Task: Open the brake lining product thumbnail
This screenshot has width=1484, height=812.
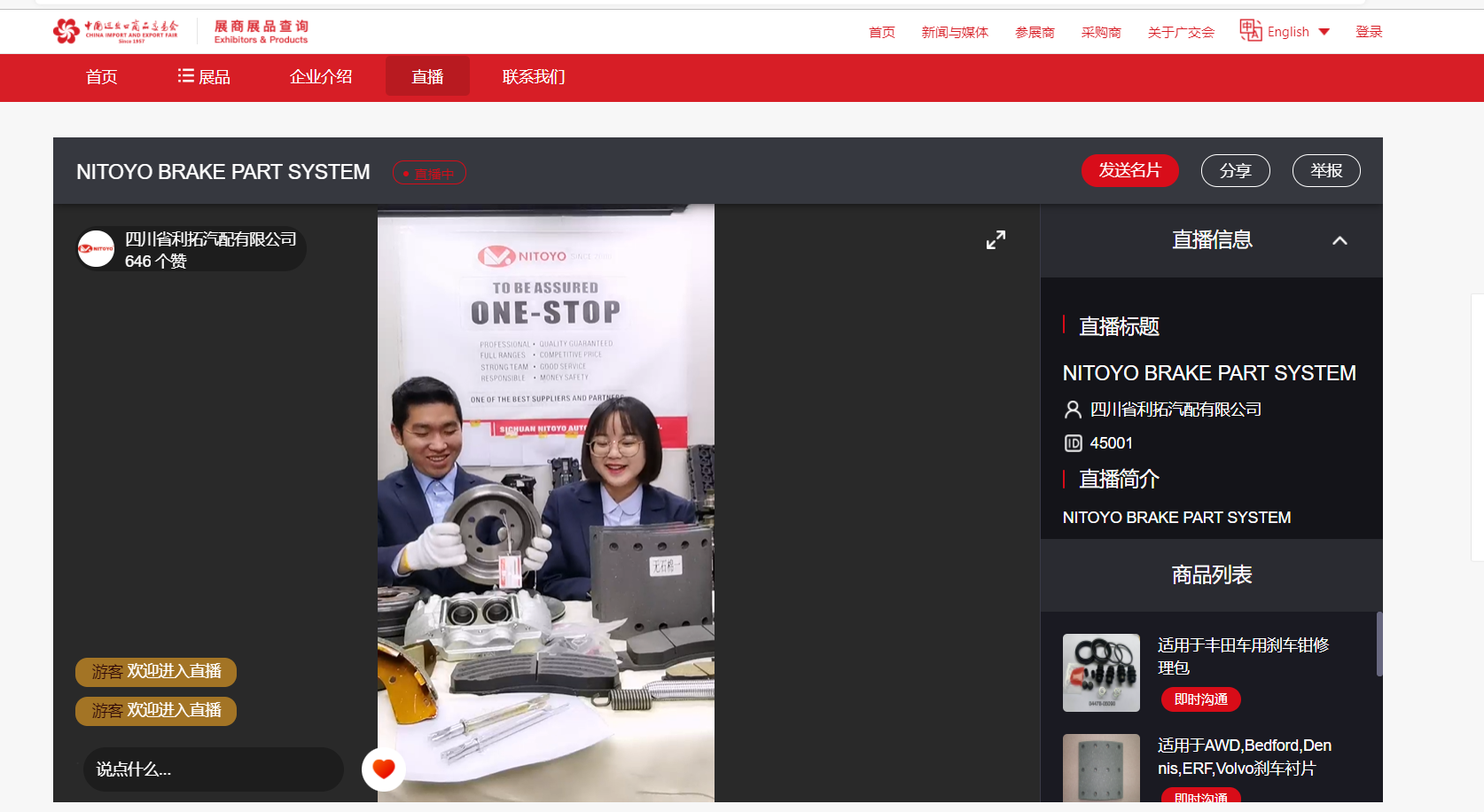Action: 1101,768
